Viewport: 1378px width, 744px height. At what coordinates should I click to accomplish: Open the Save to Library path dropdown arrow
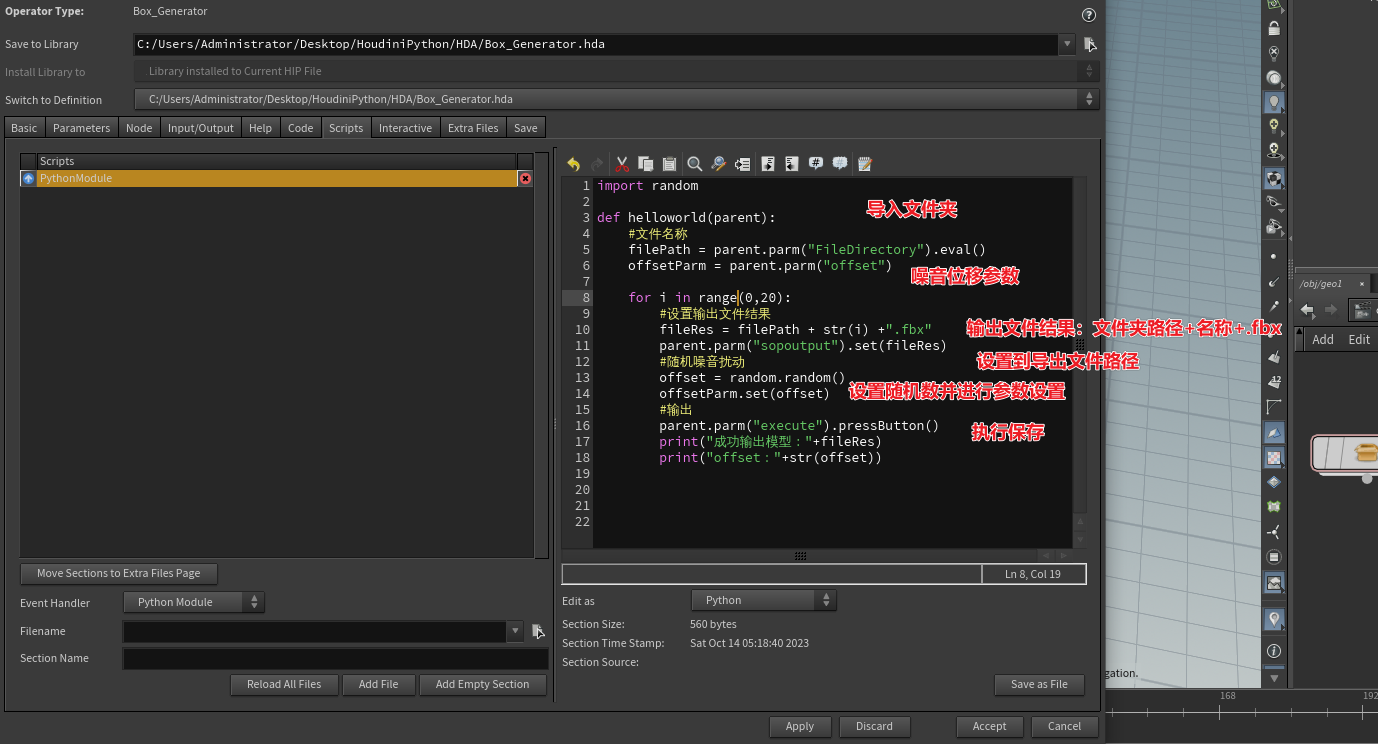1069,44
